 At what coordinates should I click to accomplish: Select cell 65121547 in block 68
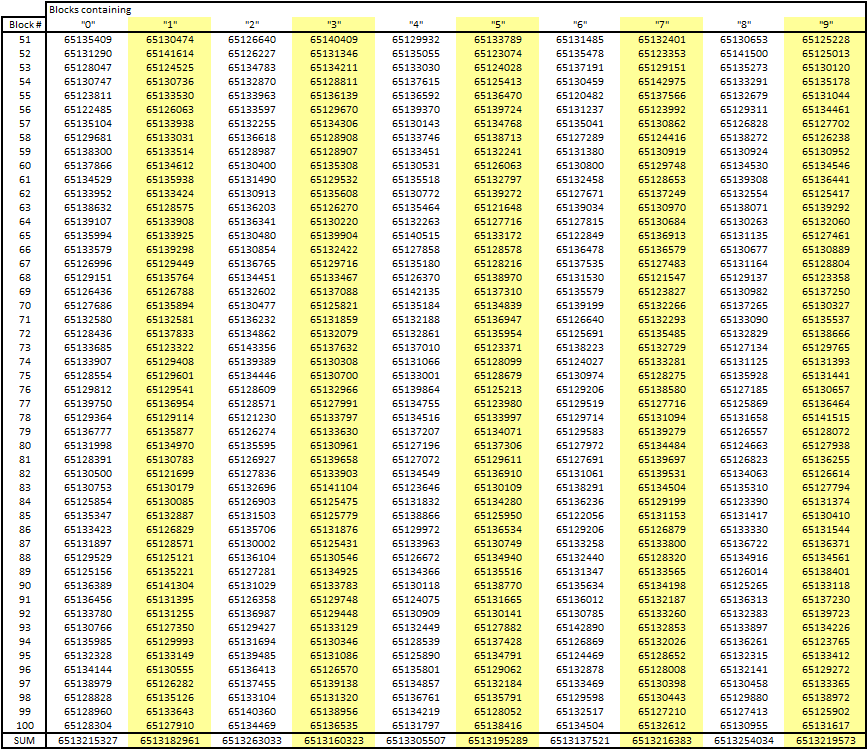tap(662, 278)
